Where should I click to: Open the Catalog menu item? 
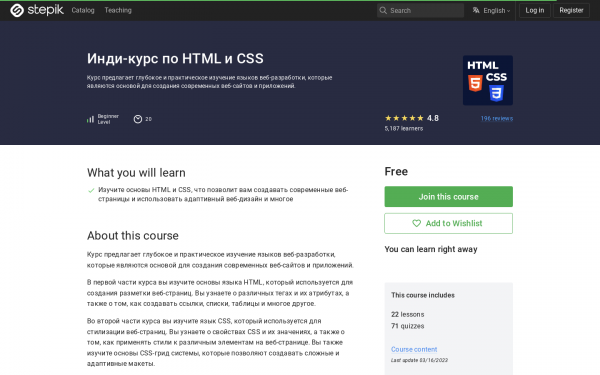tap(83, 10)
